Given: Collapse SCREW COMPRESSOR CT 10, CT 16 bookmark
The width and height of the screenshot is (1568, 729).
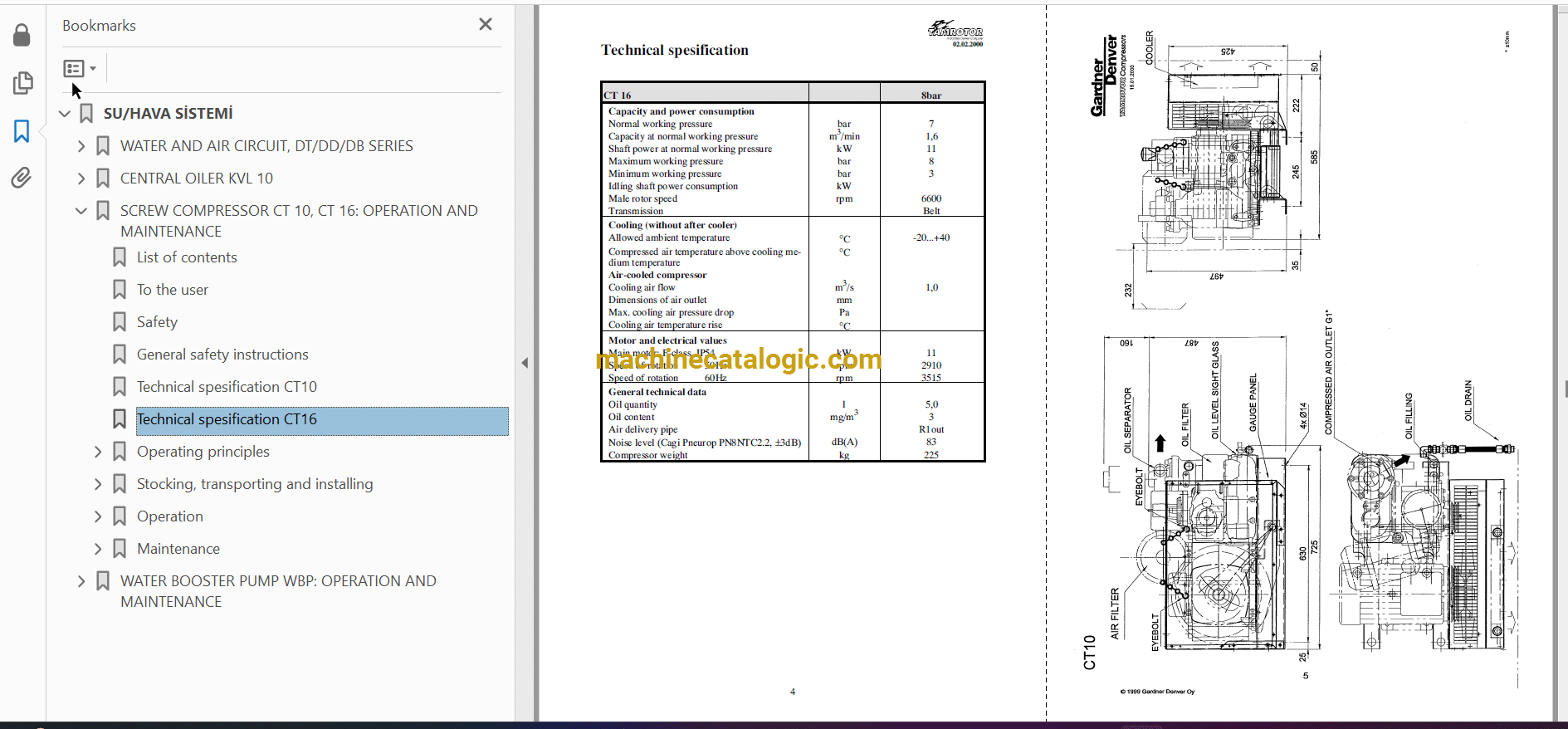Looking at the screenshot, I should coord(81,211).
